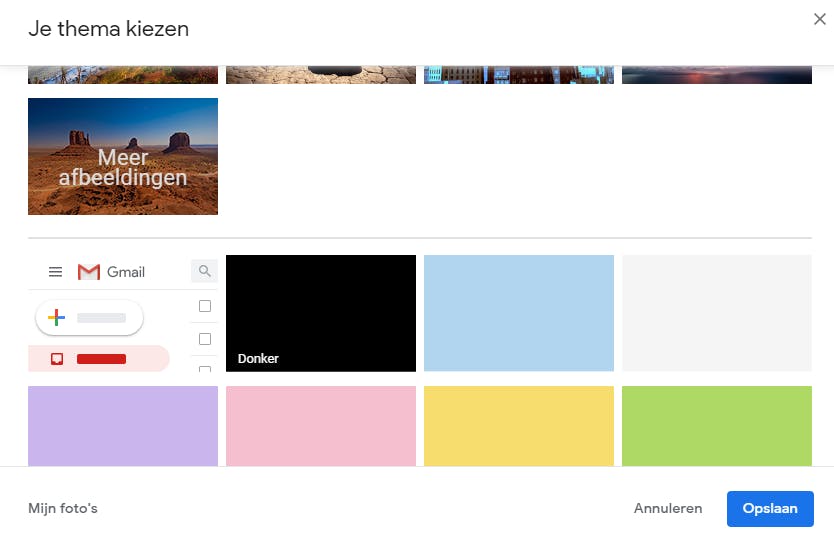This screenshot has width=834, height=545.
Task: Select the light gray color theme
Action: click(x=716, y=313)
